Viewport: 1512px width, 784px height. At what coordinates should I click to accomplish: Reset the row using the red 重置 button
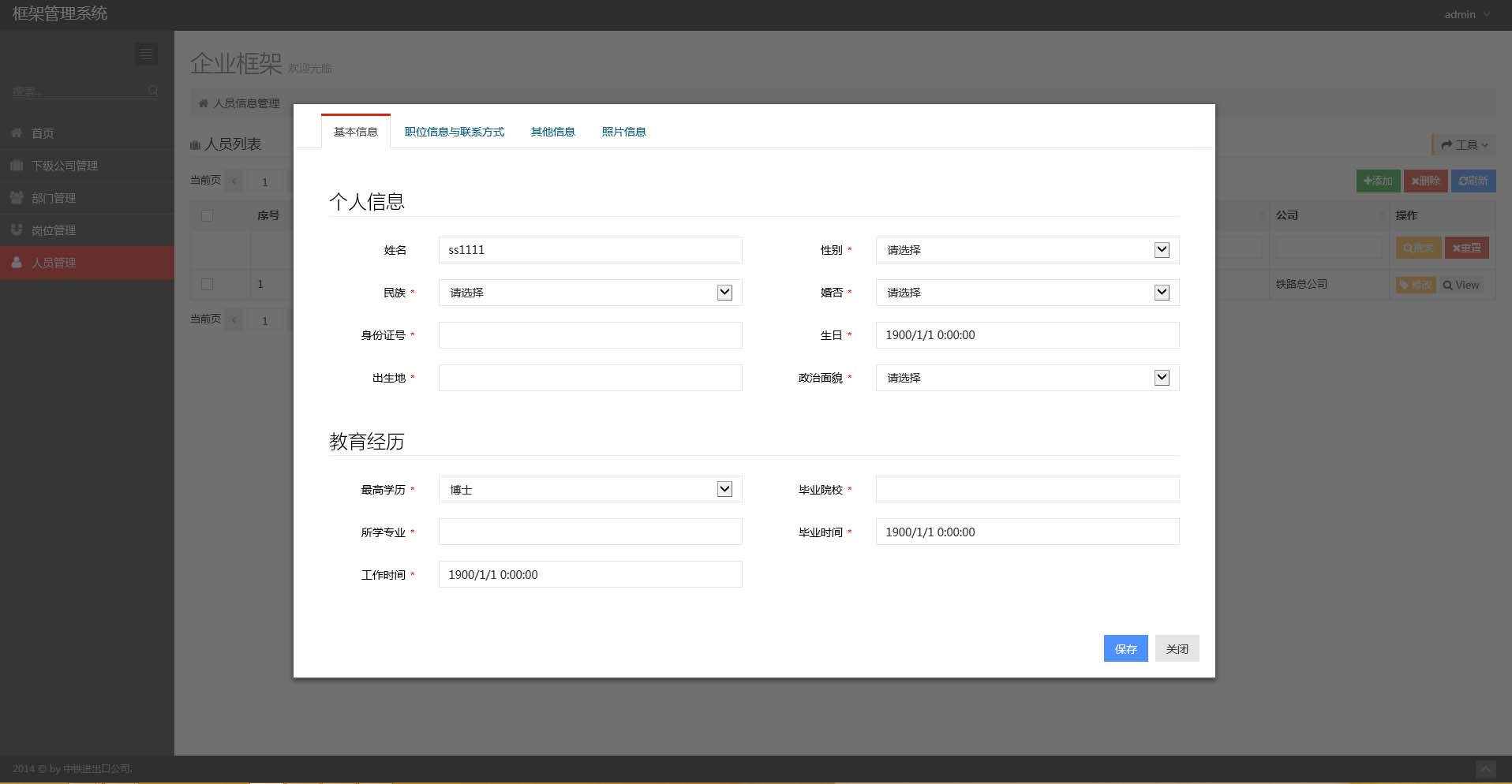(x=1467, y=248)
